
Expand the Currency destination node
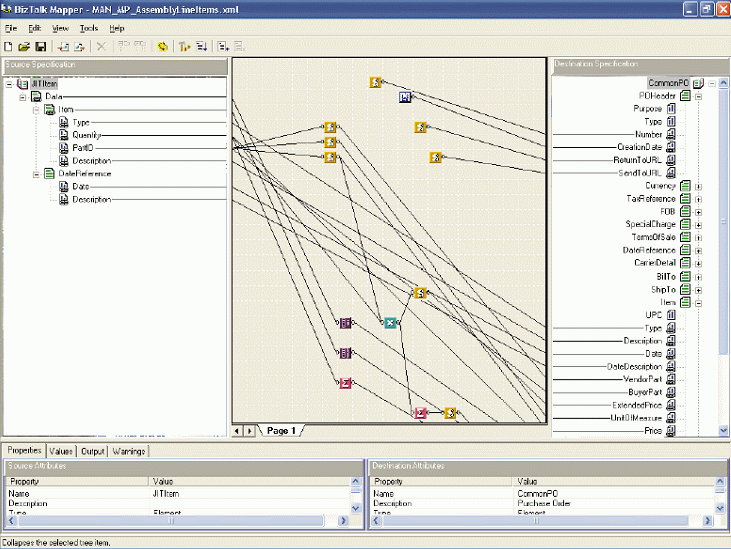[x=698, y=187]
